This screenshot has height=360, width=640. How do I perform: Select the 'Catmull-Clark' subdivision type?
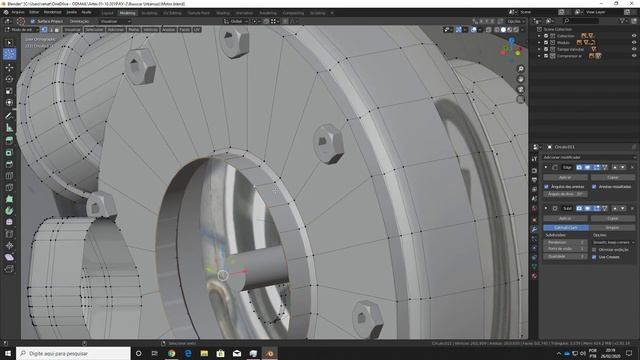click(566, 227)
